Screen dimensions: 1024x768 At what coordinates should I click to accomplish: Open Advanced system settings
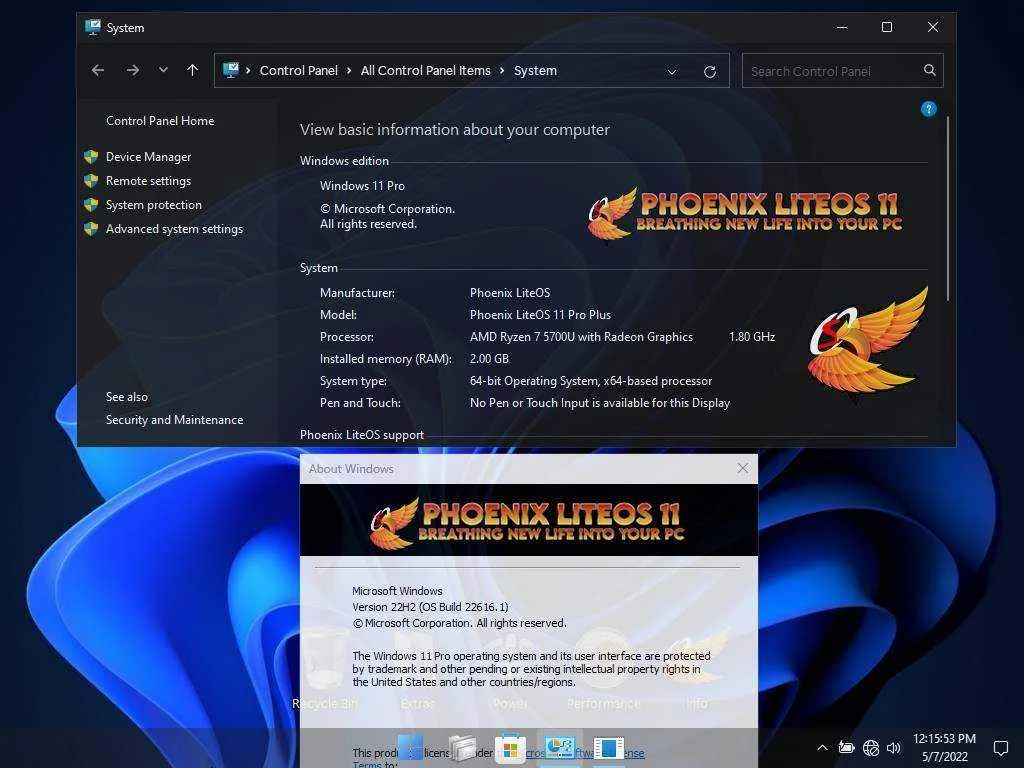(x=174, y=229)
